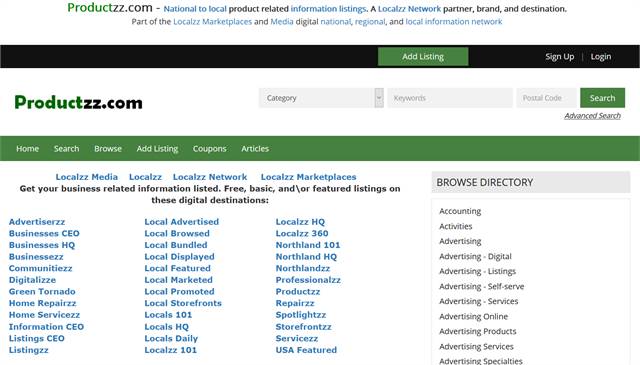Screen dimensions: 640x365
Task: Open the Information CEO link
Action: click(46, 327)
